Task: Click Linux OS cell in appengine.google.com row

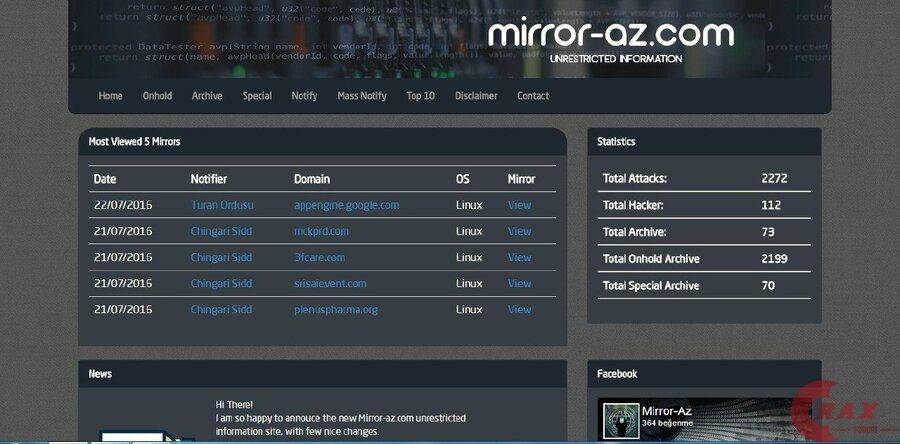Action: click(x=469, y=205)
